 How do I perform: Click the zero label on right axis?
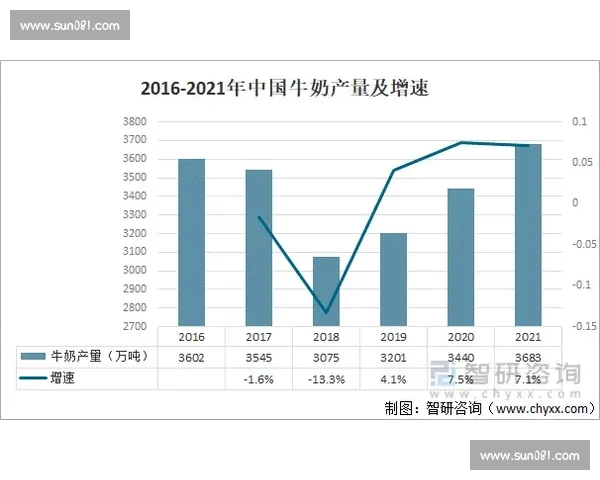[x=575, y=203]
